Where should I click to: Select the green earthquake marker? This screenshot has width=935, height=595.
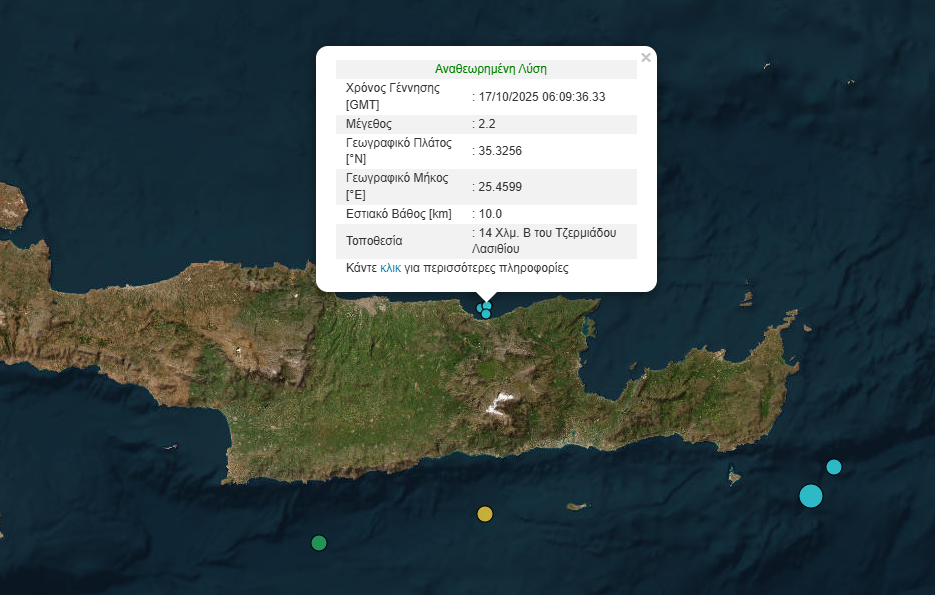tap(319, 543)
